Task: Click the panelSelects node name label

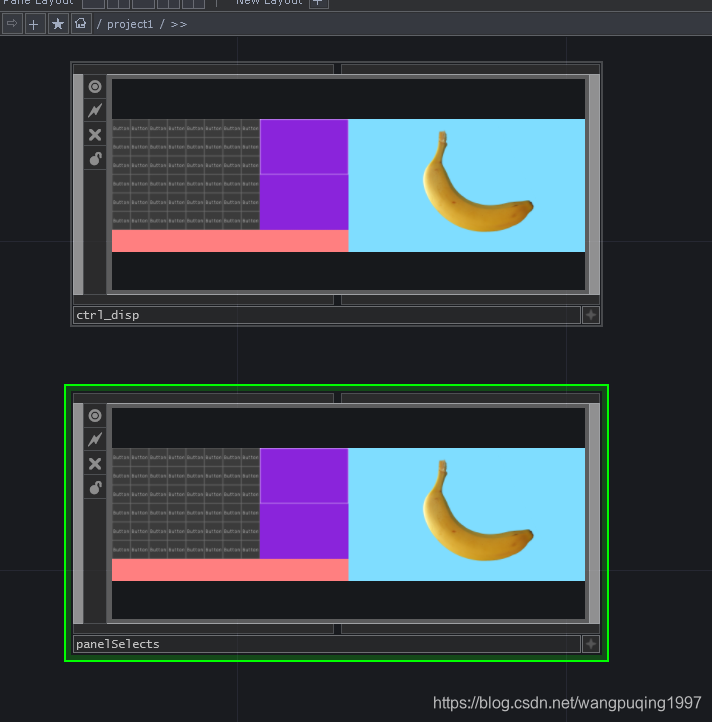Action: (x=118, y=644)
